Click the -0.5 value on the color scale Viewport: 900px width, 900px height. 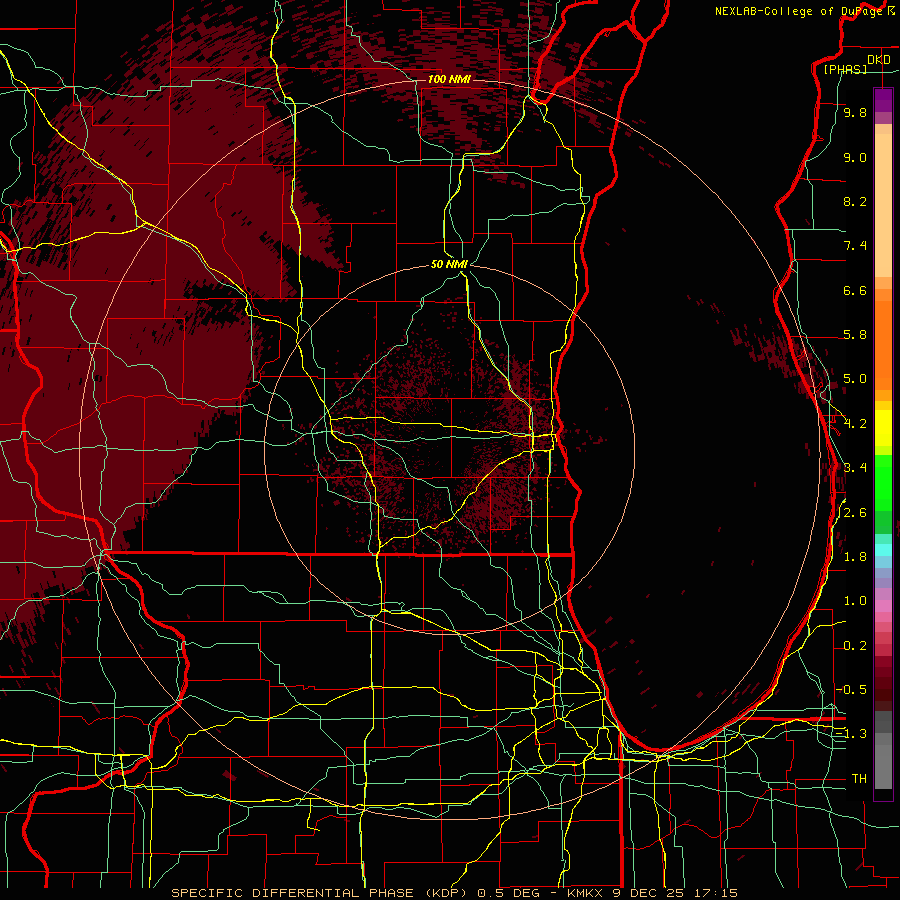pos(852,689)
